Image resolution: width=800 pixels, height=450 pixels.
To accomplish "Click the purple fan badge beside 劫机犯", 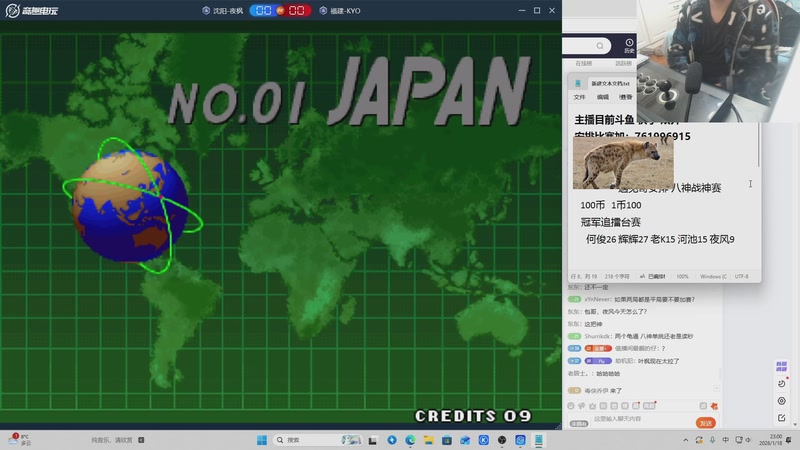I will point(598,361).
